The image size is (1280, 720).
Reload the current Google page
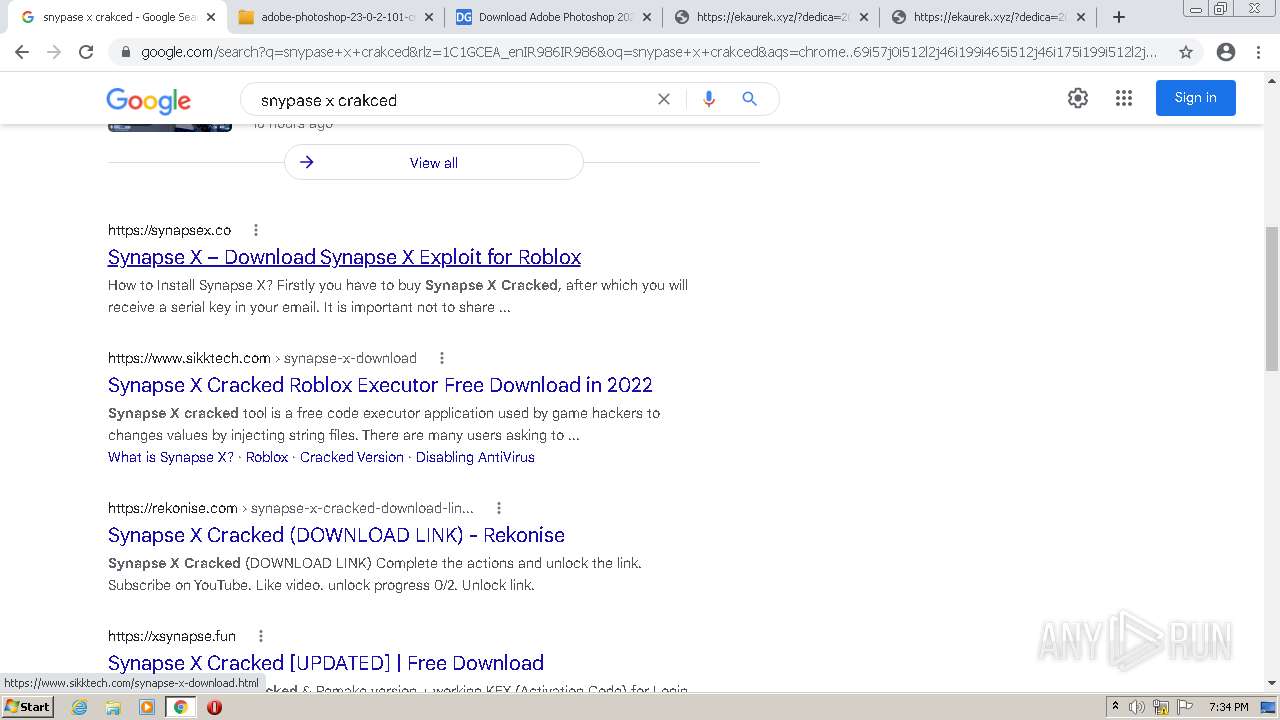tap(86, 52)
